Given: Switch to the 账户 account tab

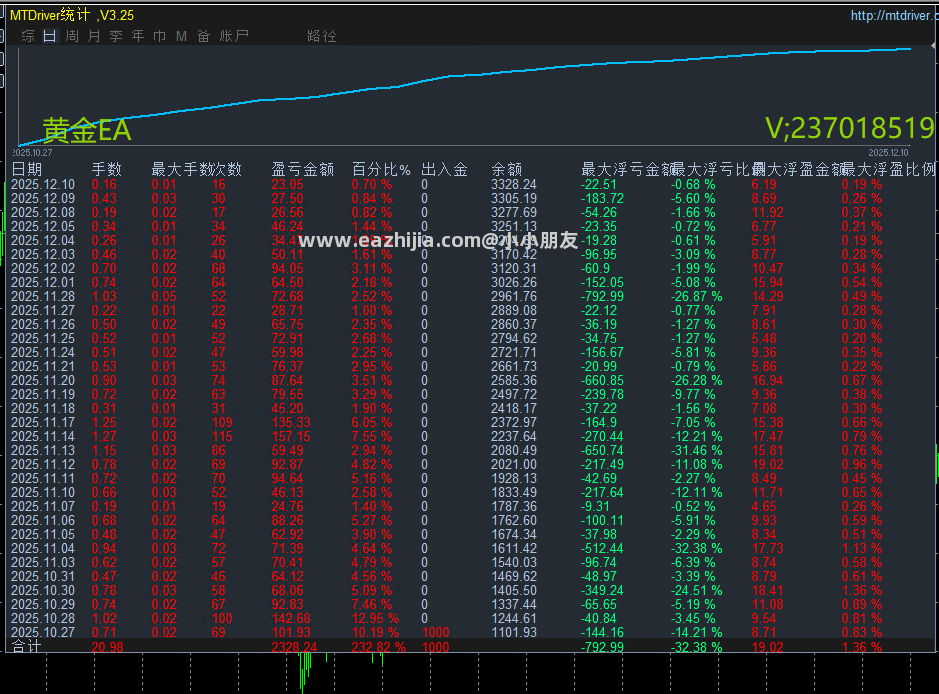Looking at the screenshot, I should pyautogui.click(x=234, y=36).
